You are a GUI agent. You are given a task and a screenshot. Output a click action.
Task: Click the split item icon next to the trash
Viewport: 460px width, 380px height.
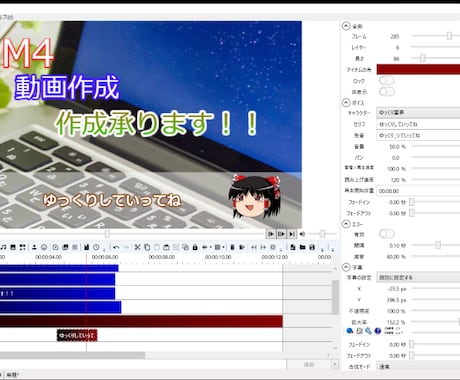[x=242, y=247]
